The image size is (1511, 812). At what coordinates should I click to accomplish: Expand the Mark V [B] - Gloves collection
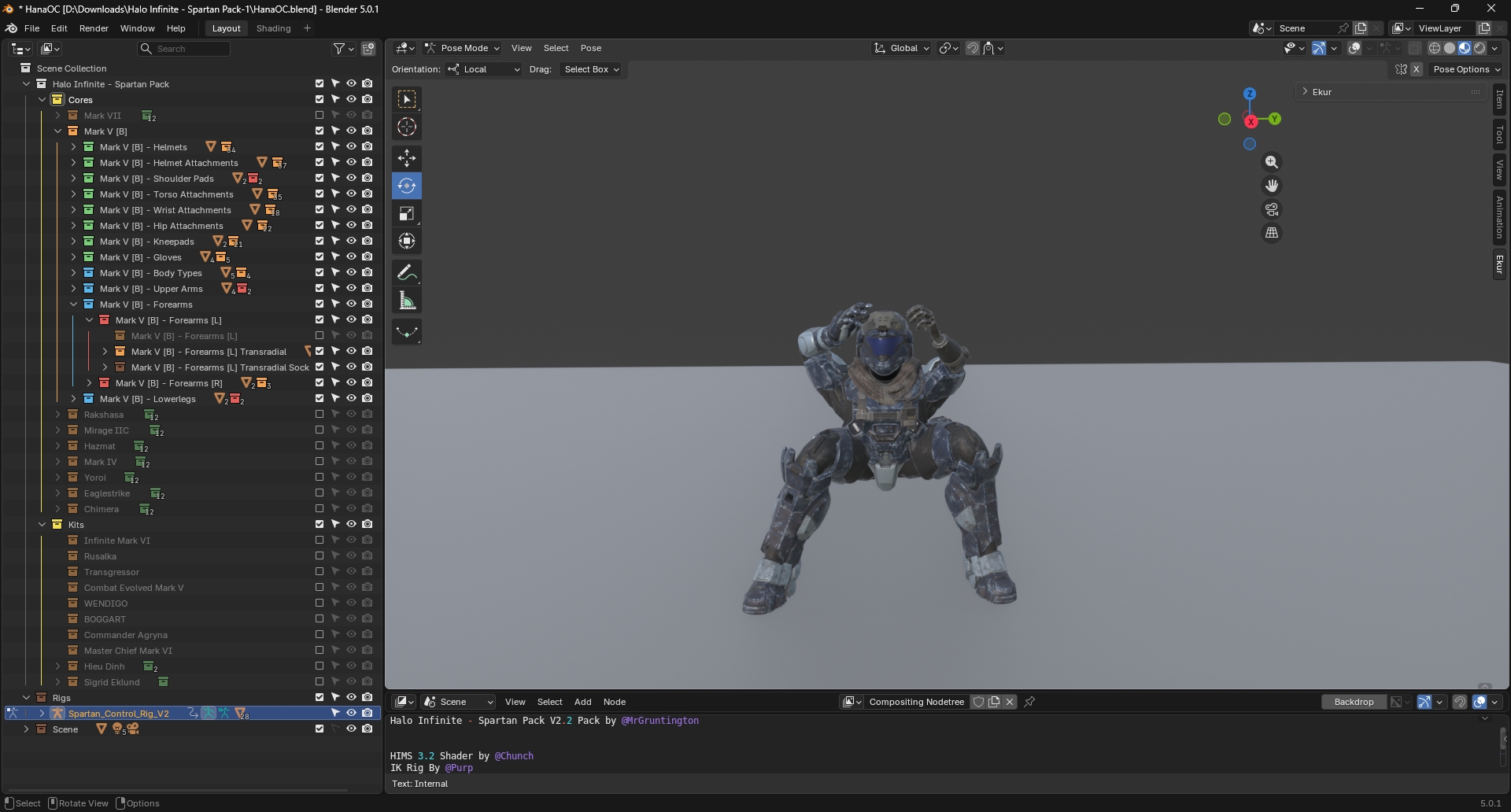[73, 257]
